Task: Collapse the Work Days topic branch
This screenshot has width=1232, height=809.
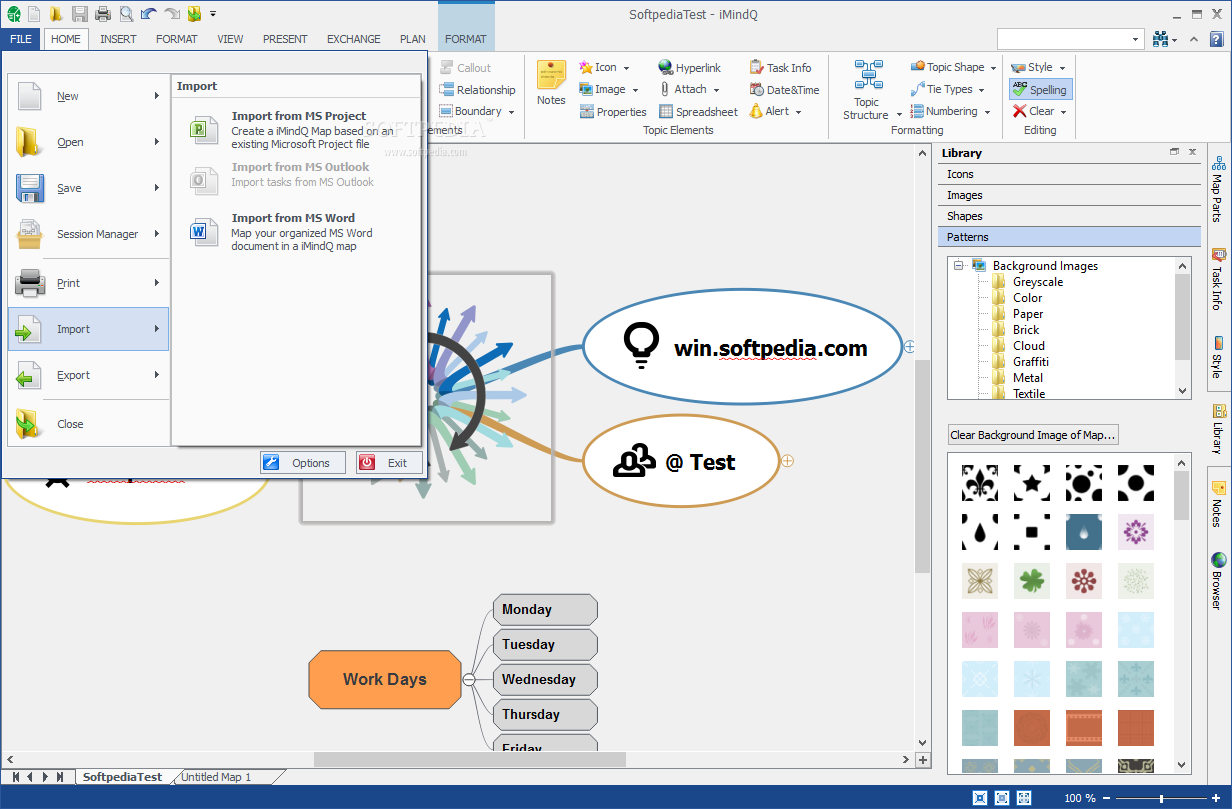Action: [467, 680]
